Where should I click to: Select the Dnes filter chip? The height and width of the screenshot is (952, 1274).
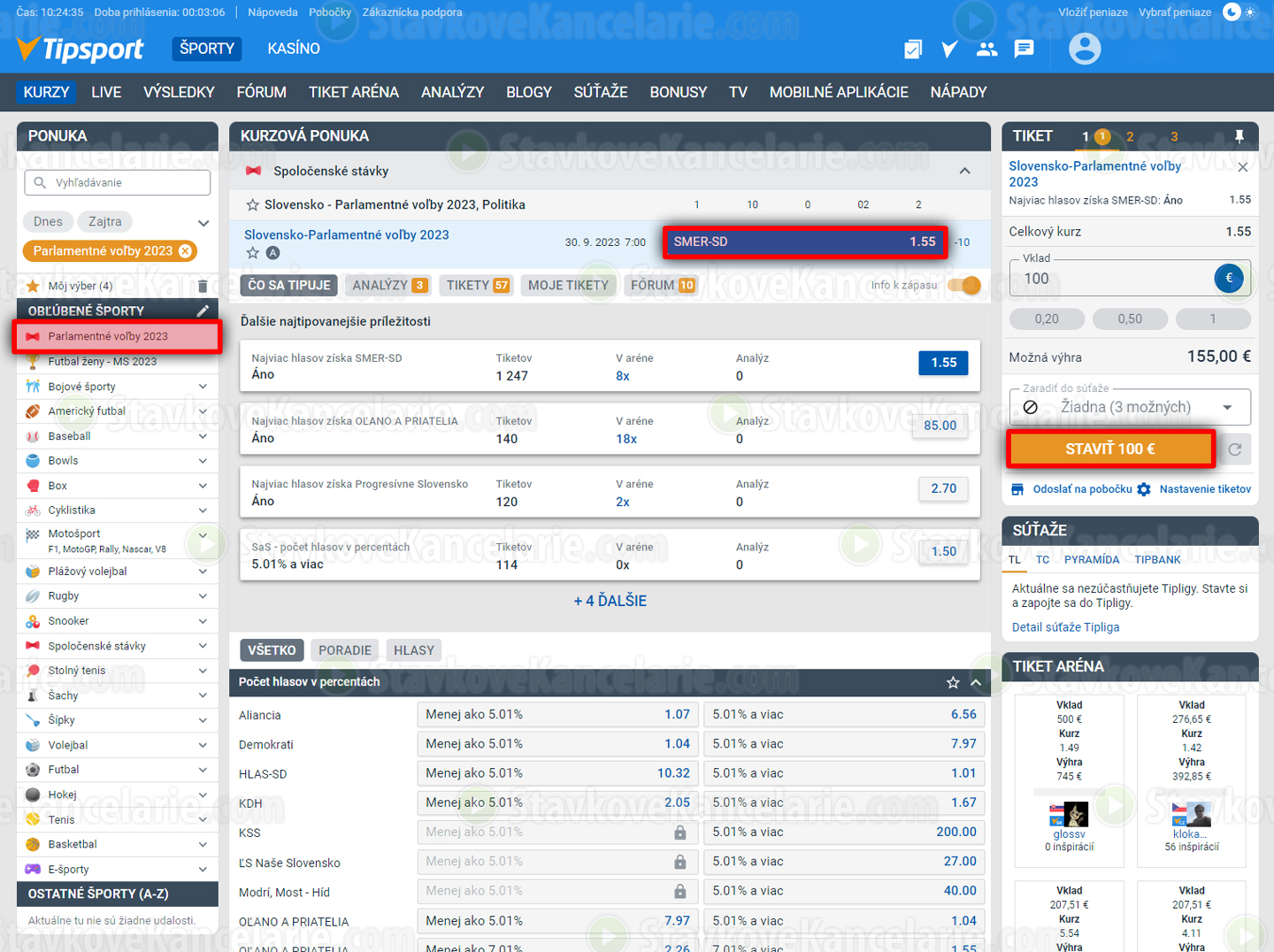(48, 221)
